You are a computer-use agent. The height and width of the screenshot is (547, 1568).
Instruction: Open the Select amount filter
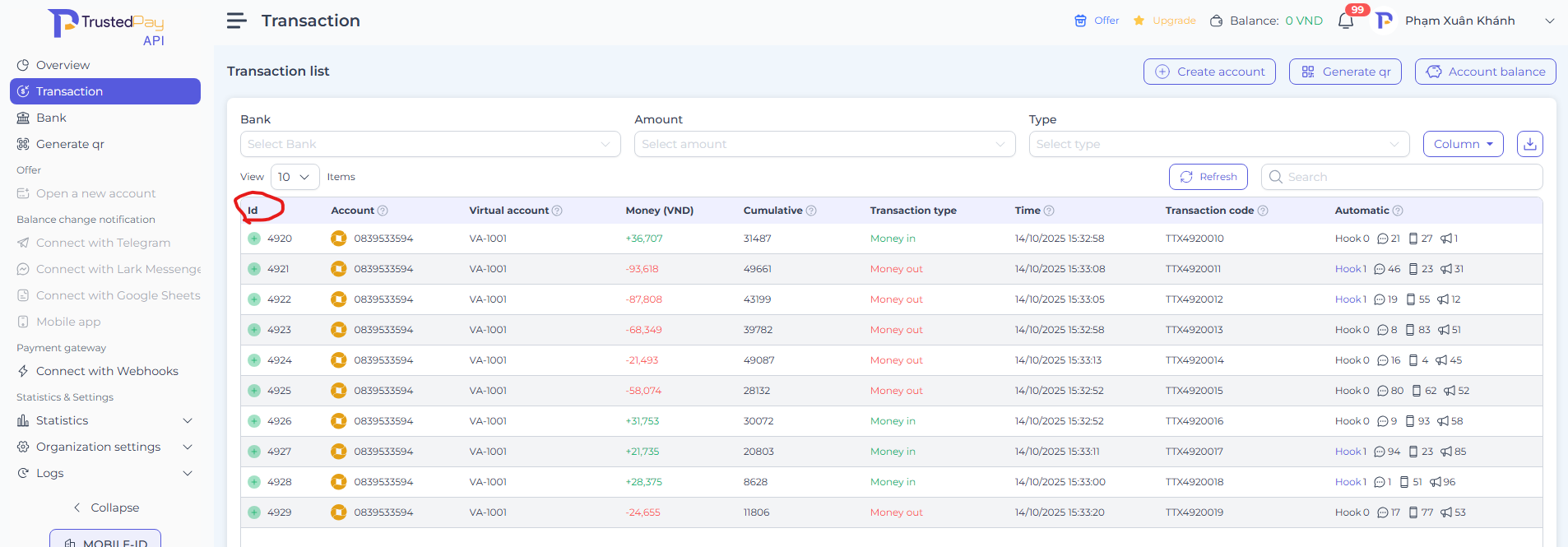click(823, 144)
